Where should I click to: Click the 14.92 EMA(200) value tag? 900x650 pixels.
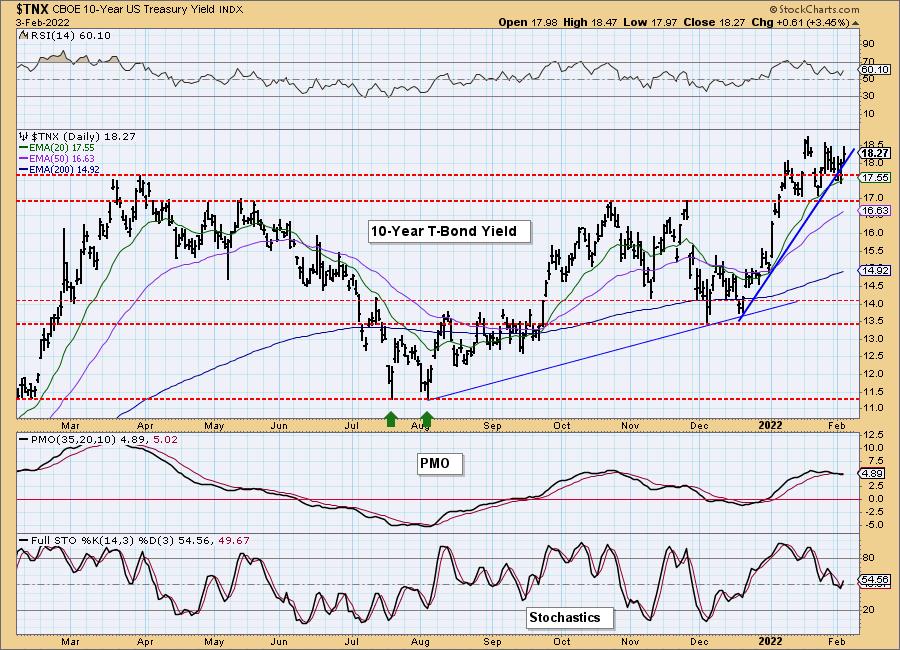pyautogui.click(x=876, y=270)
